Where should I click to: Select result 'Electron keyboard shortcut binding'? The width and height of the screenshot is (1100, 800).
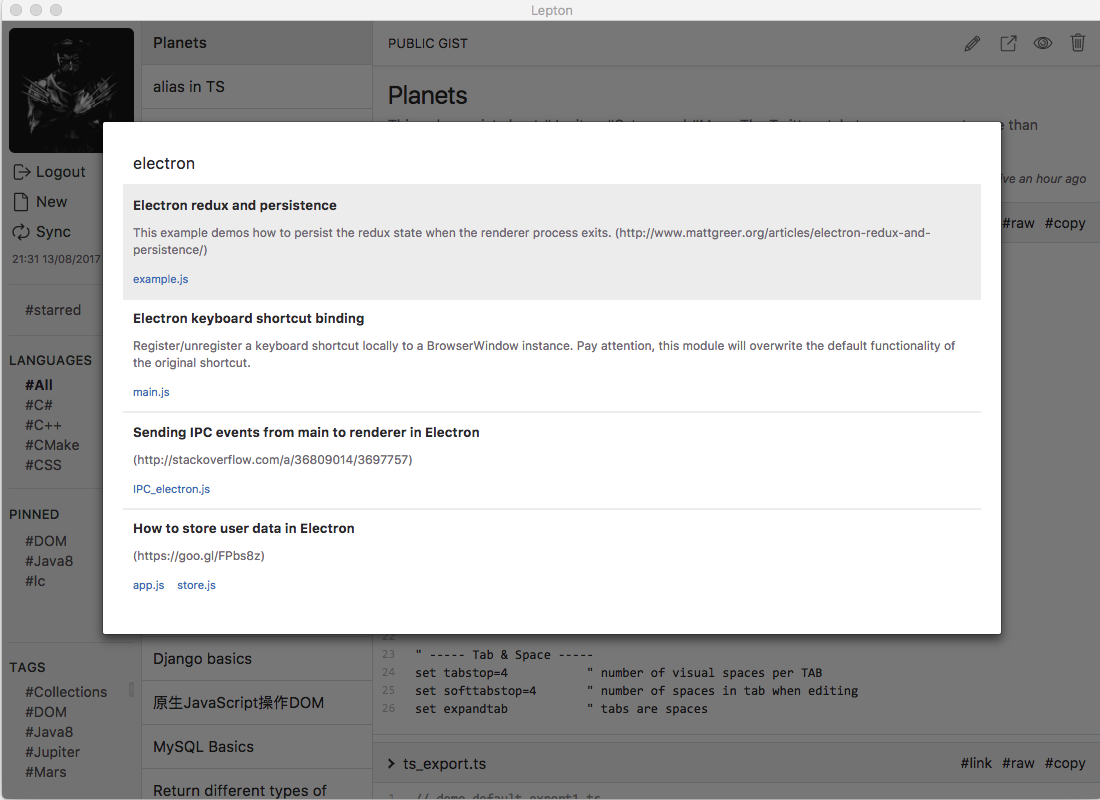point(551,356)
